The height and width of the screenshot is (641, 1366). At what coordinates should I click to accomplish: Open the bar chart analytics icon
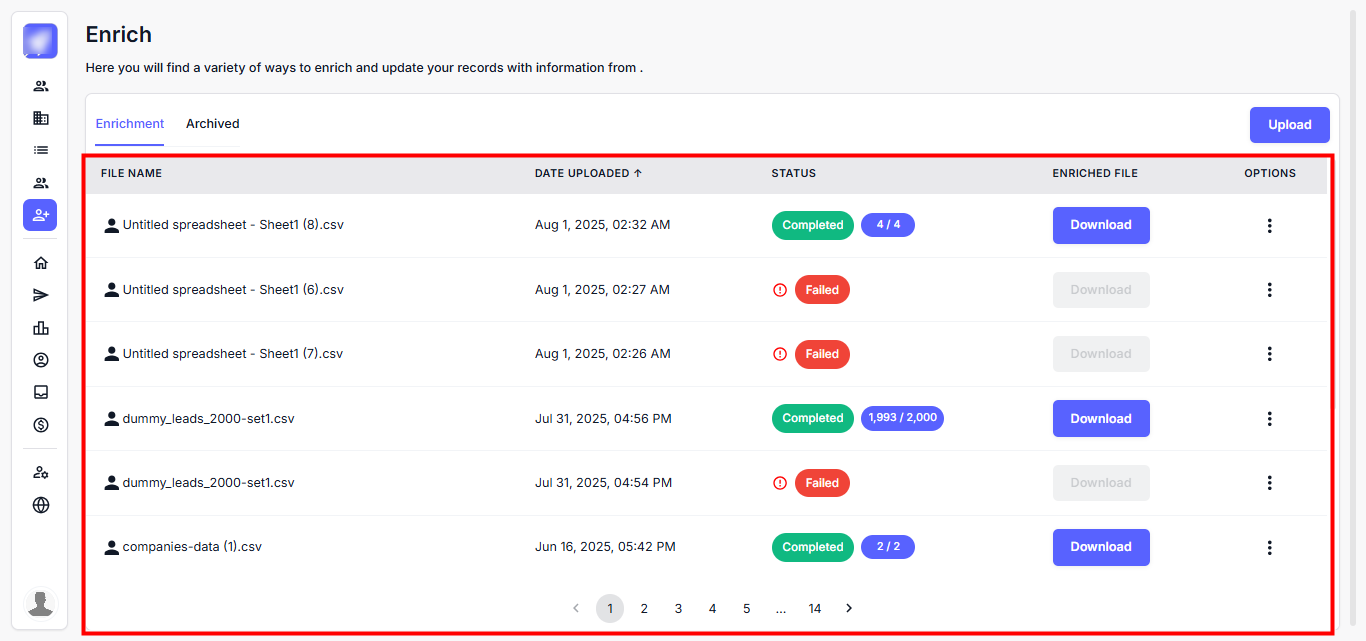point(41,328)
